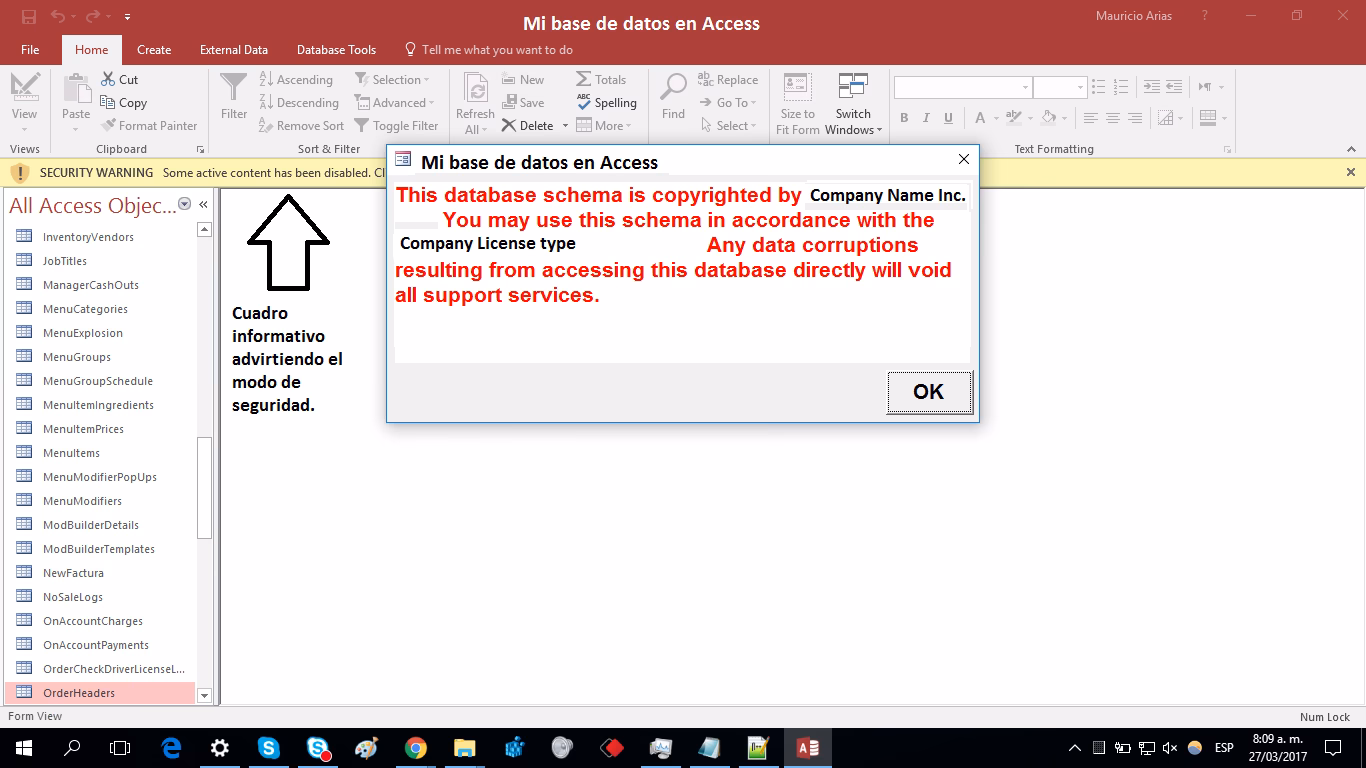1366x768 pixels.
Task: Open the File tab
Action: click(x=30, y=50)
